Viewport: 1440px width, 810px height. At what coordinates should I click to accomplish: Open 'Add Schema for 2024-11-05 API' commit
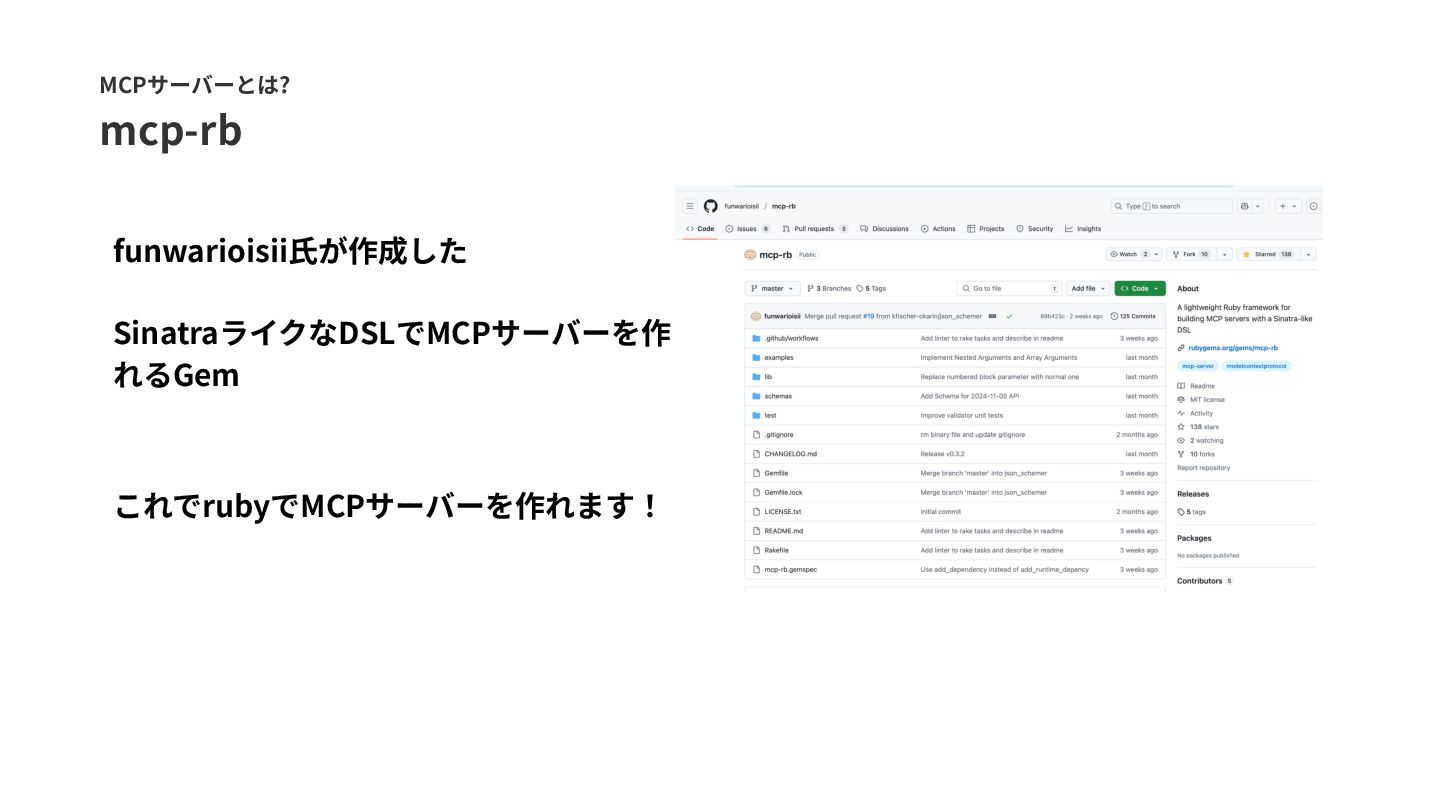970,396
